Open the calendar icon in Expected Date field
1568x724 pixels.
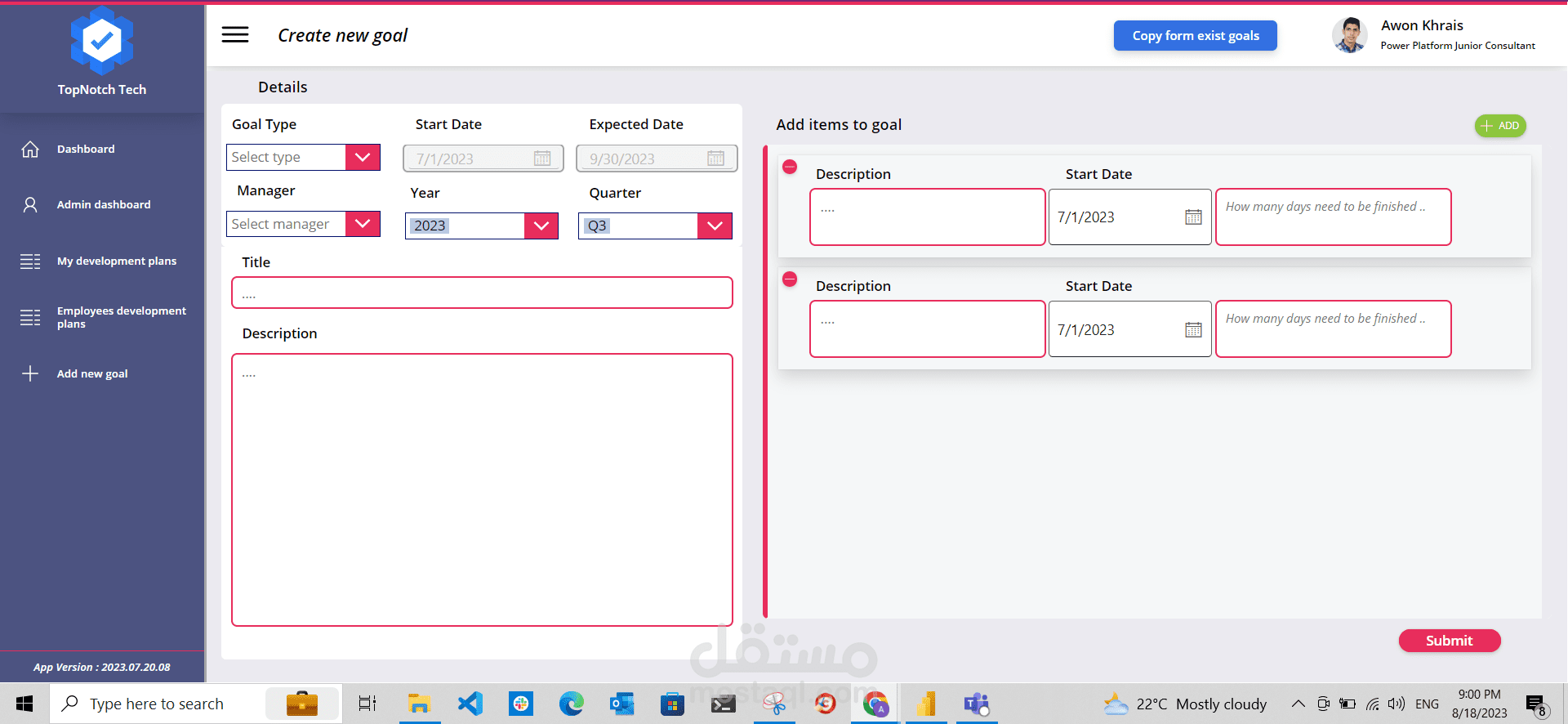[x=715, y=159]
